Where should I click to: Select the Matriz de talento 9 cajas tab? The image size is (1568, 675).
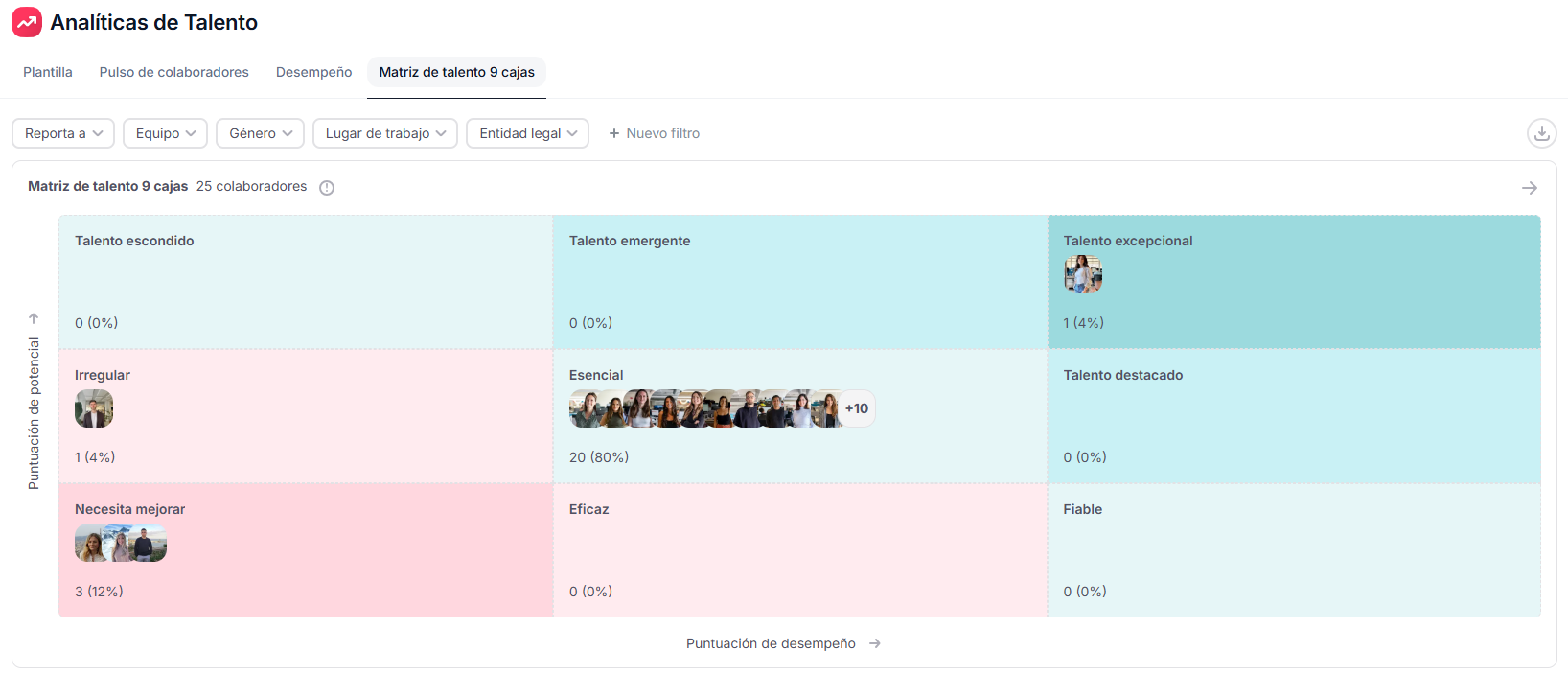[x=456, y=72]
